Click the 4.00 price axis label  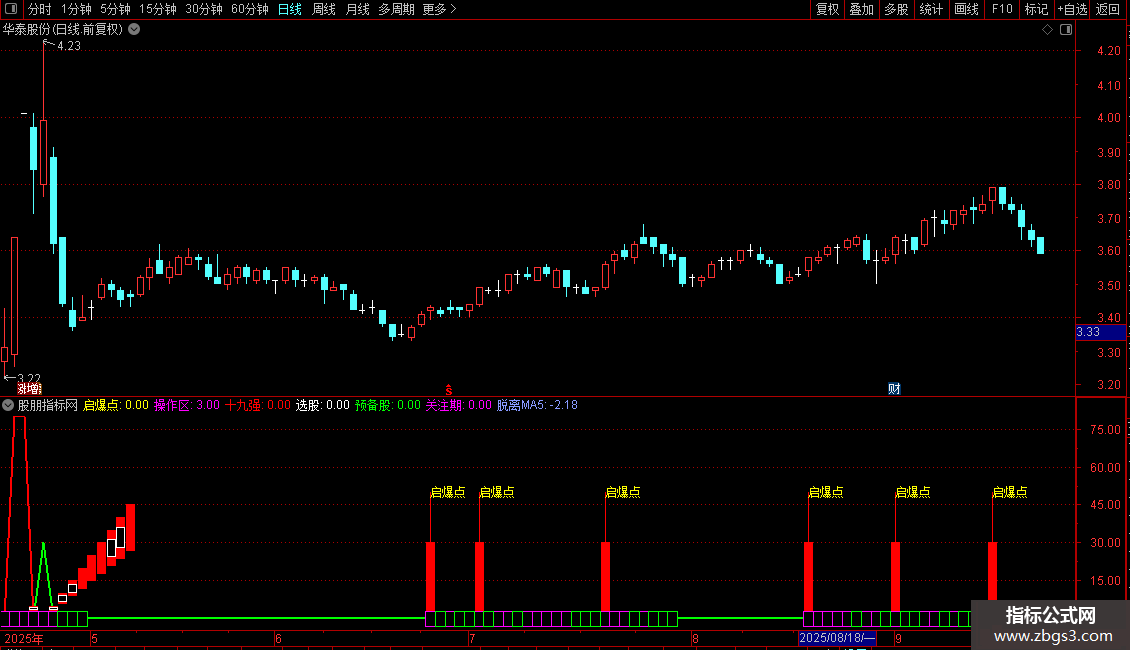1108,117
